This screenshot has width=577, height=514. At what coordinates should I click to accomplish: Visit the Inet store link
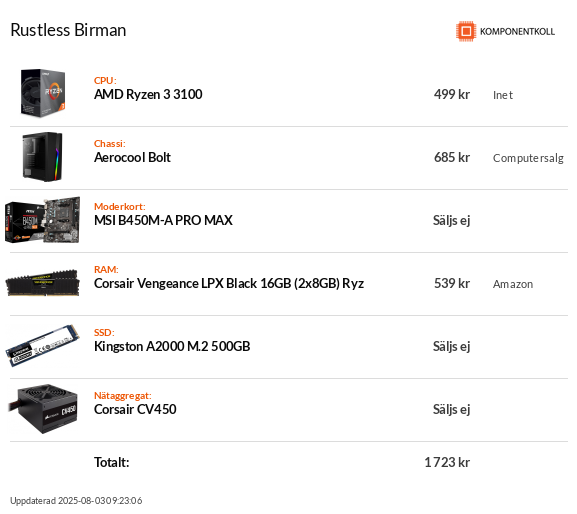pos(503,95)
